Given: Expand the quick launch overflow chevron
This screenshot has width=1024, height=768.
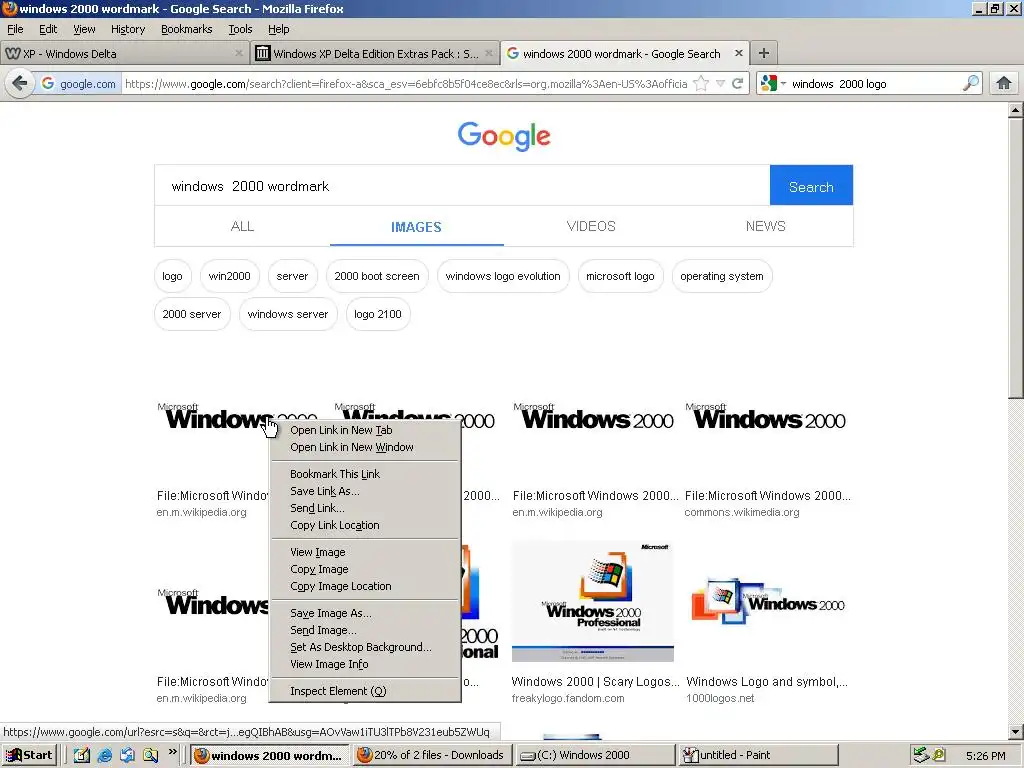Looking at the screenshot, I should click(x=172, y=752).
